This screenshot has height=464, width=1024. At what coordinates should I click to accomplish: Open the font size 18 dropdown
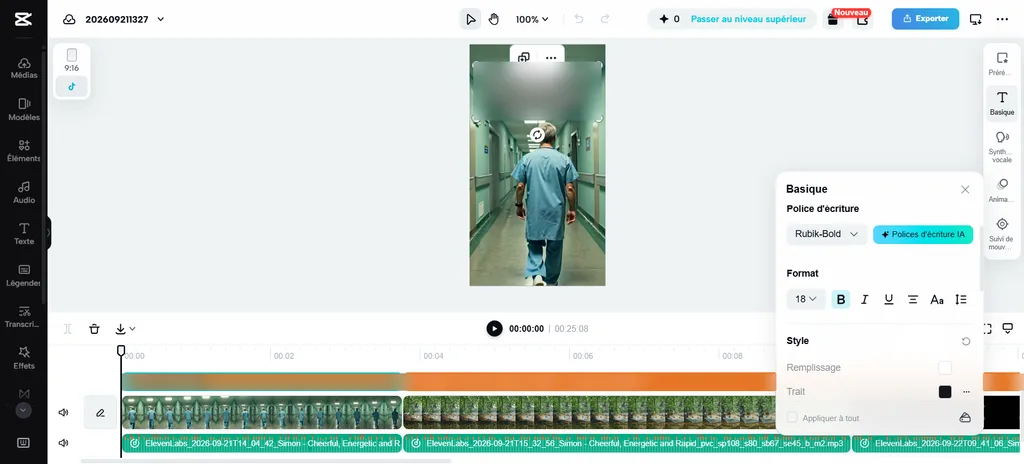tap(806, 299)
